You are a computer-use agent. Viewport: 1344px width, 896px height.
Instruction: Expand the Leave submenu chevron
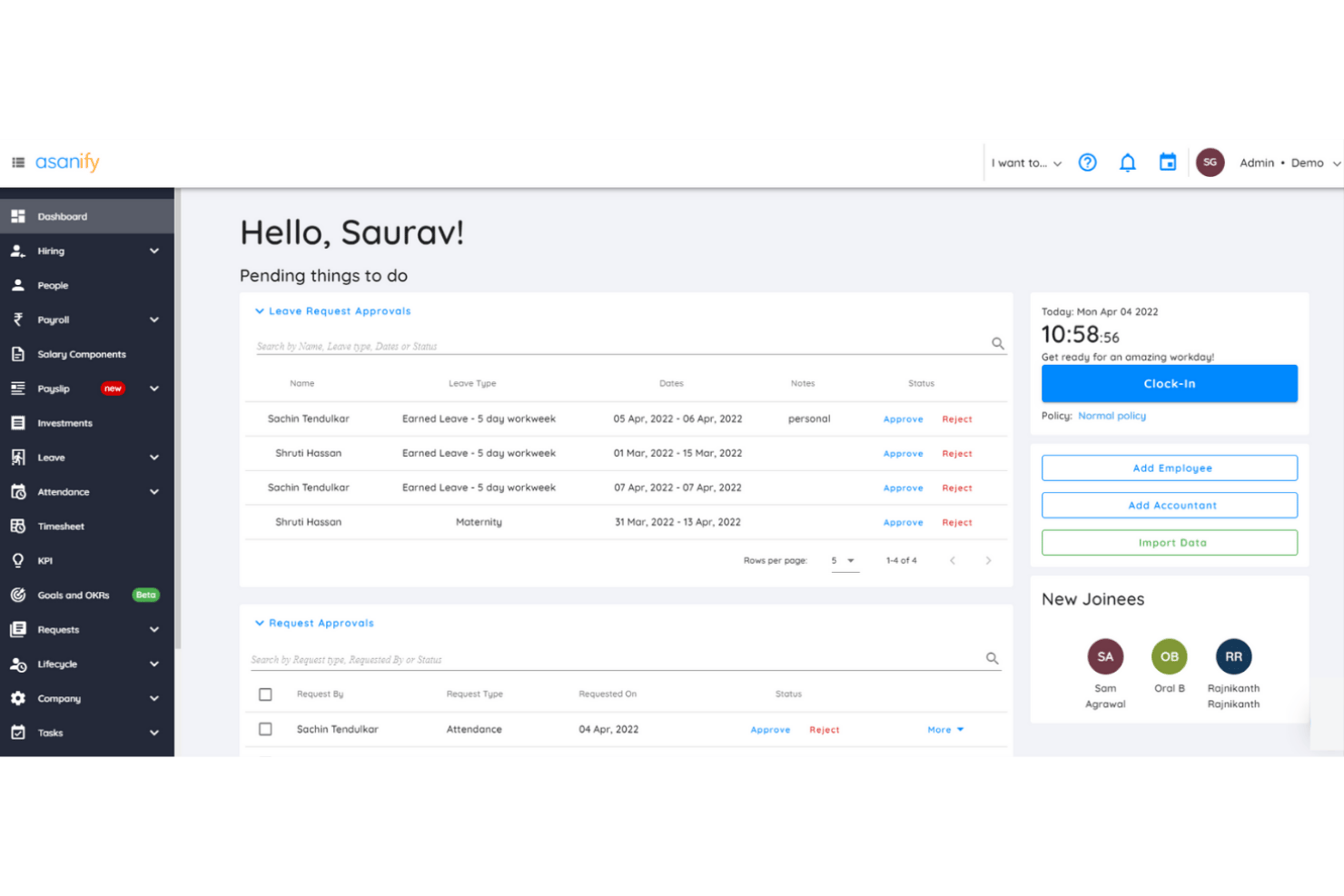click(x=154, y=458)
